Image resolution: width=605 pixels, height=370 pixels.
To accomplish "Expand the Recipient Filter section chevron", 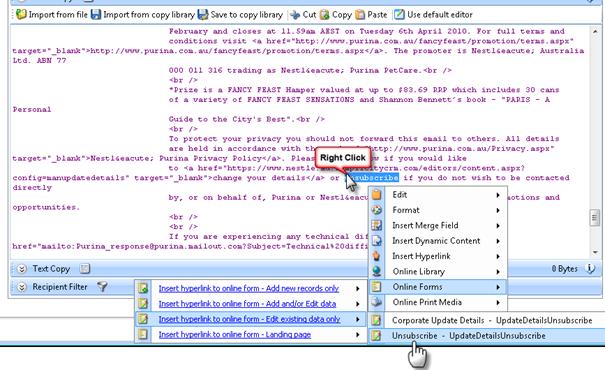I will (x=22, y=287).
